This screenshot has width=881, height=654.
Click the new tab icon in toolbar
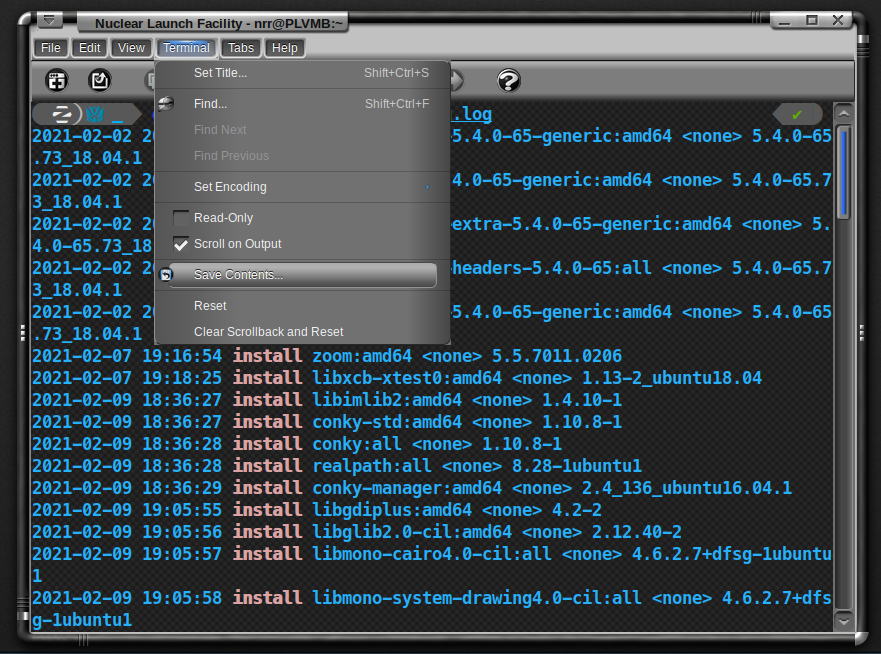tap(57, 80)
